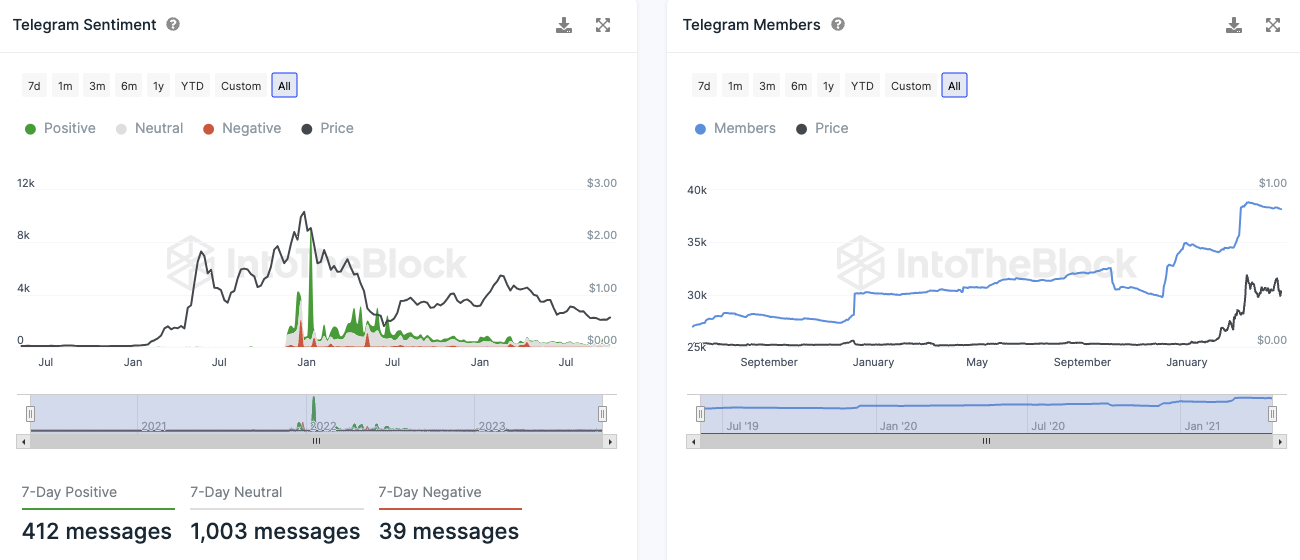Choose Custom range on Sentiment chart
Image resolution: width=1300 pixels, height=560 pixels.
click(241, 86)
